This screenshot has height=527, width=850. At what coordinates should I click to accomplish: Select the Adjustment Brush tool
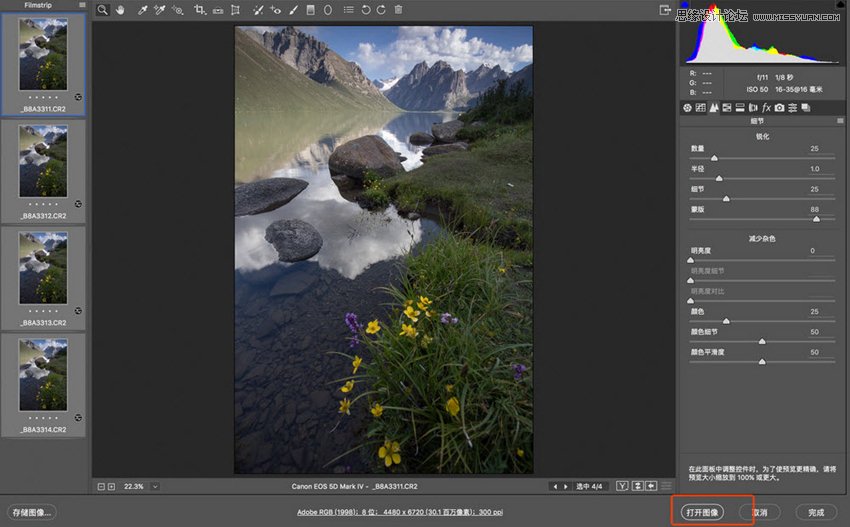(293, 10)
